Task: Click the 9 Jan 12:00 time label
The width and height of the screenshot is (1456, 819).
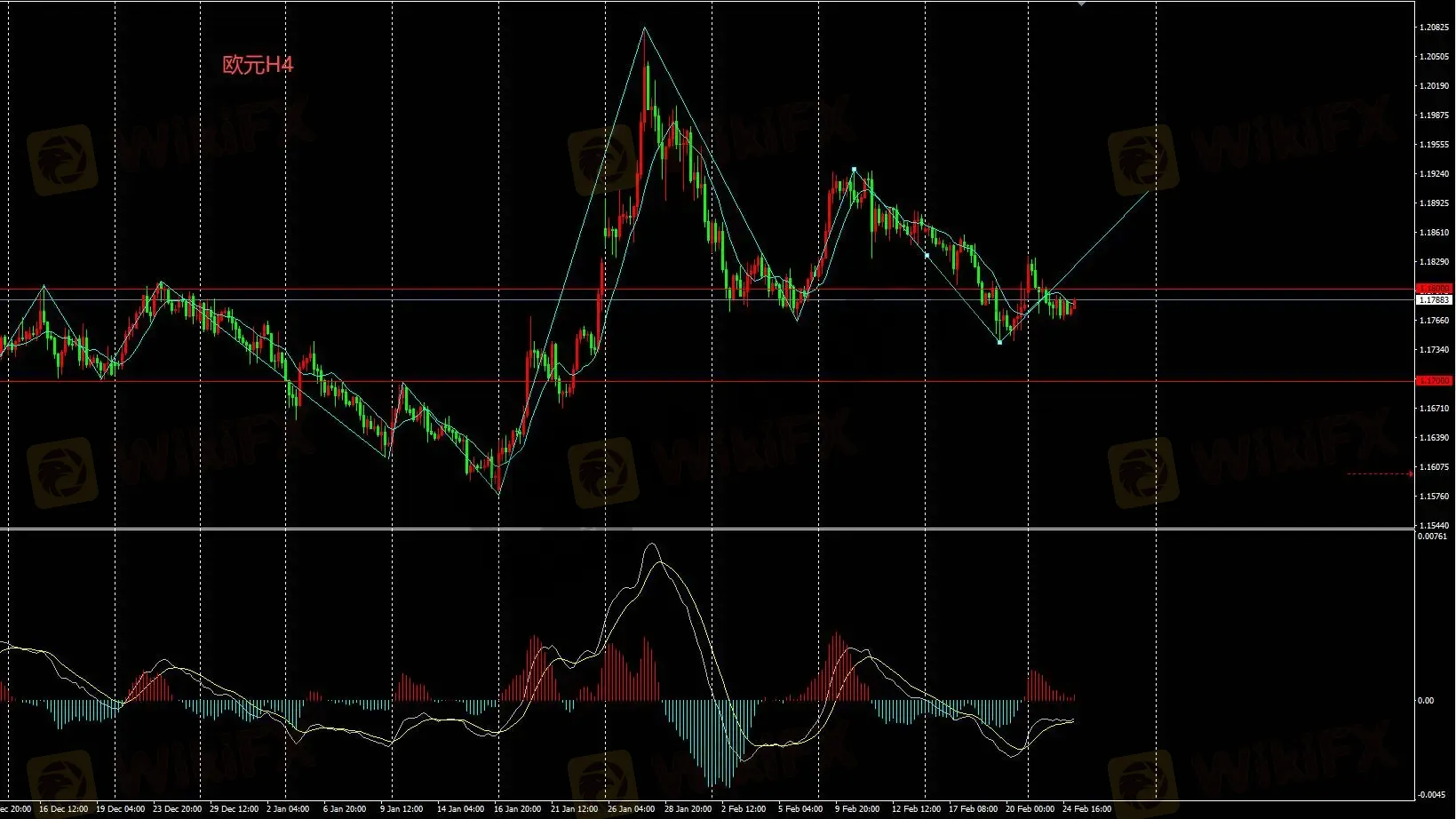Action: tap(402, 809)
